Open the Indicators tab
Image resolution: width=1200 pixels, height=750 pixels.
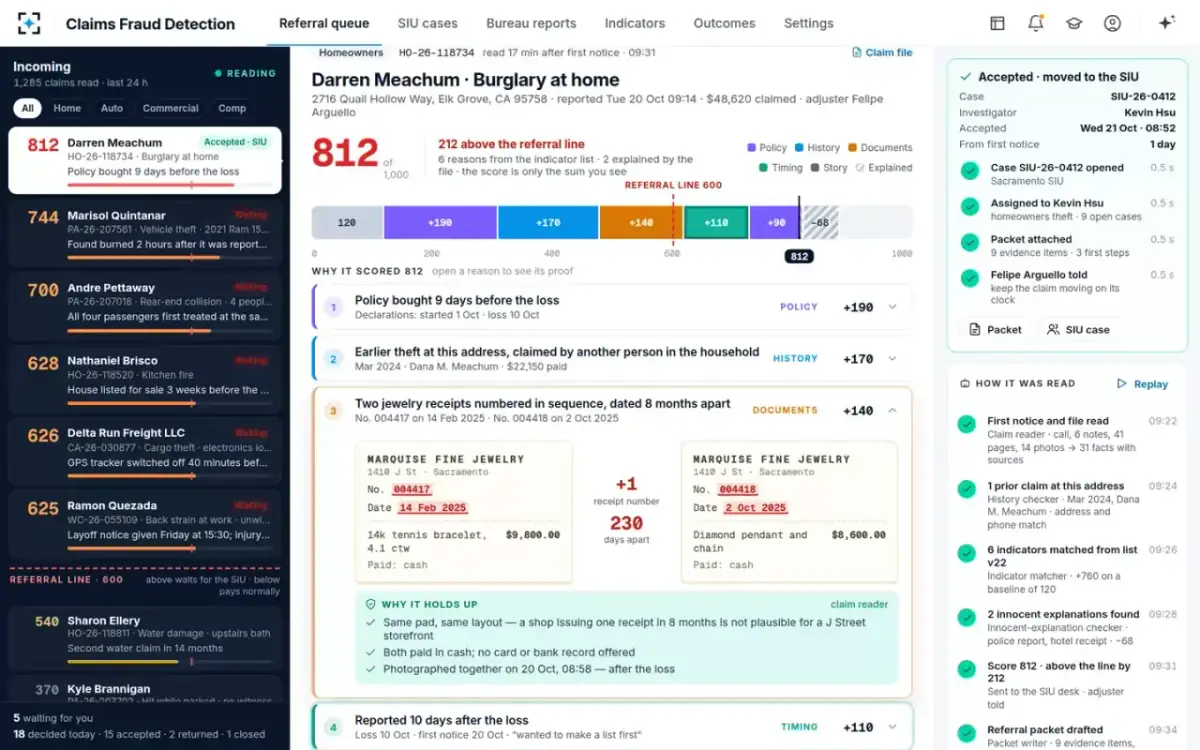[x=635, y=23]
